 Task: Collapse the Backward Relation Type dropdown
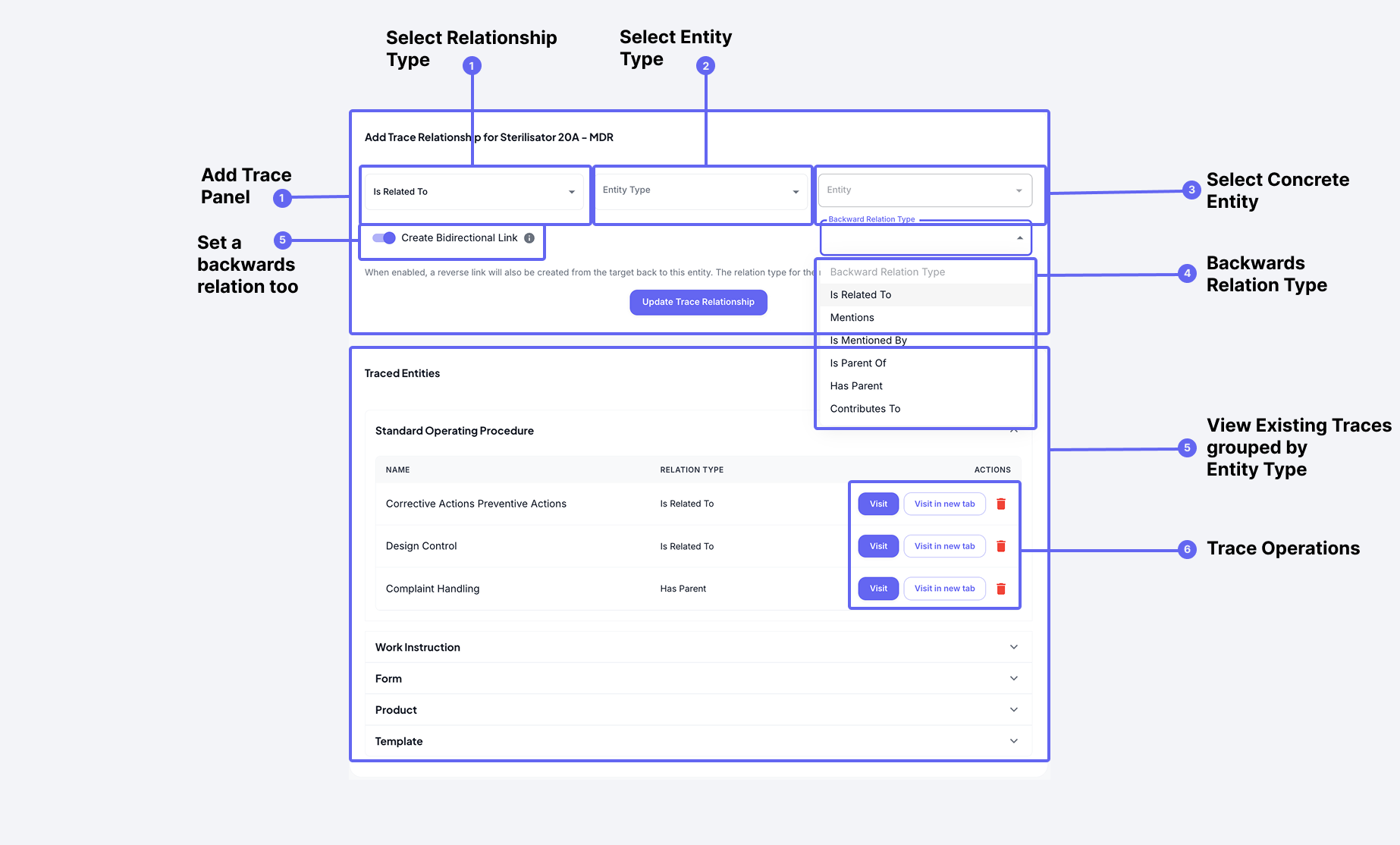1019,238
